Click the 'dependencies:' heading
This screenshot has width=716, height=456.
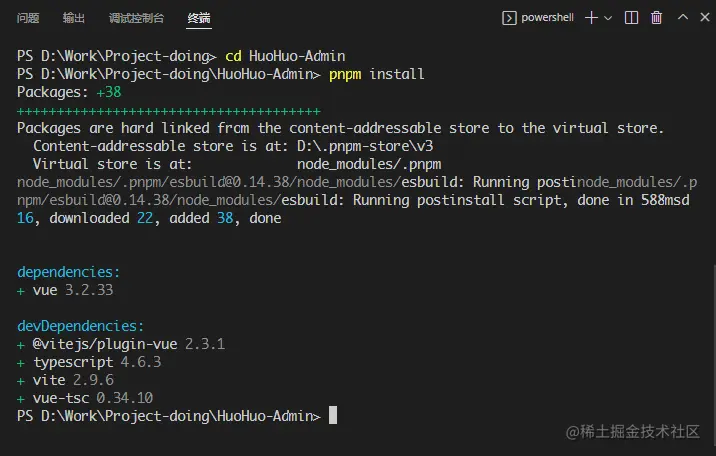(x=68, y=273)
